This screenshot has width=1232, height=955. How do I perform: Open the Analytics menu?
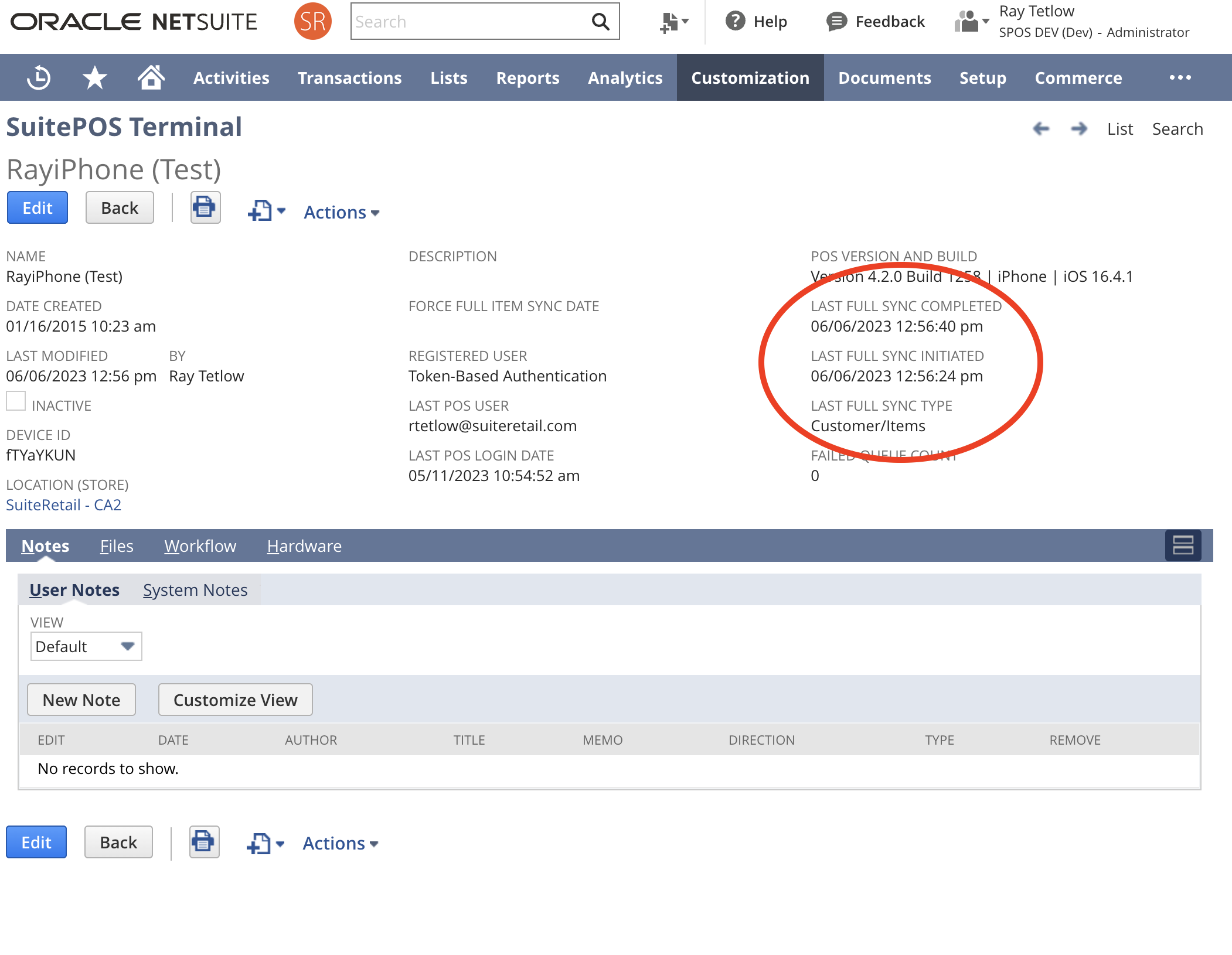tap(625, 78)
